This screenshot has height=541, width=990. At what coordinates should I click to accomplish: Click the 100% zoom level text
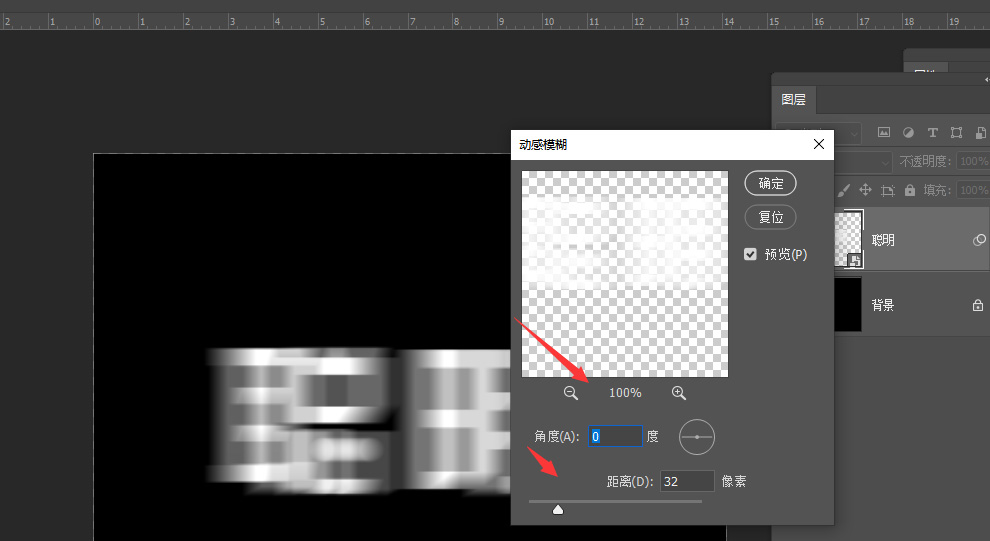pos(625,393)
